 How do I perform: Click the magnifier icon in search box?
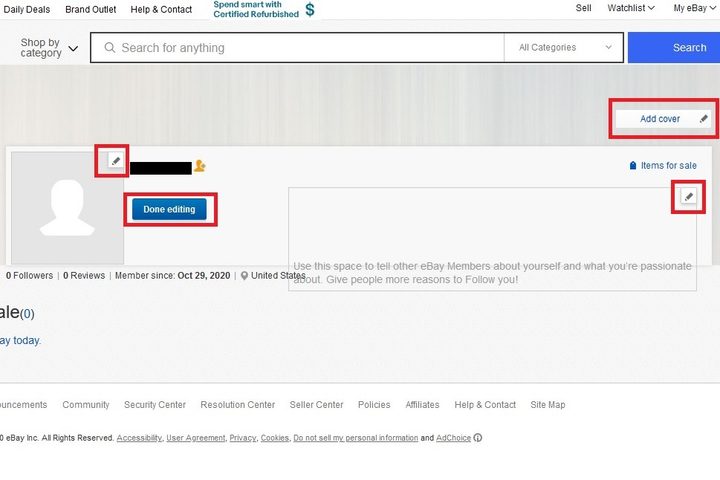(110, 47)
